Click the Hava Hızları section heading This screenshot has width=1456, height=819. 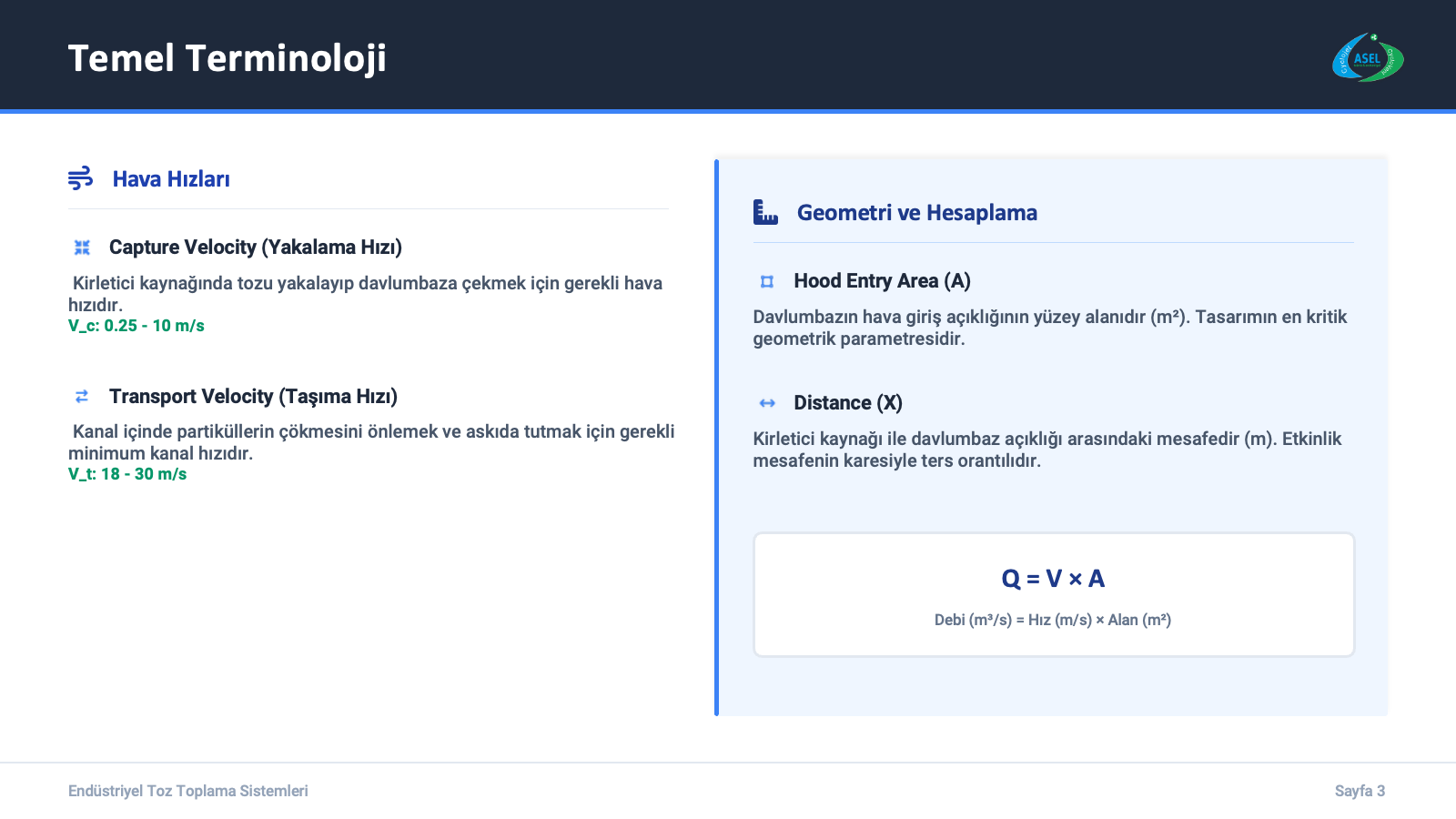pos(171,179)
